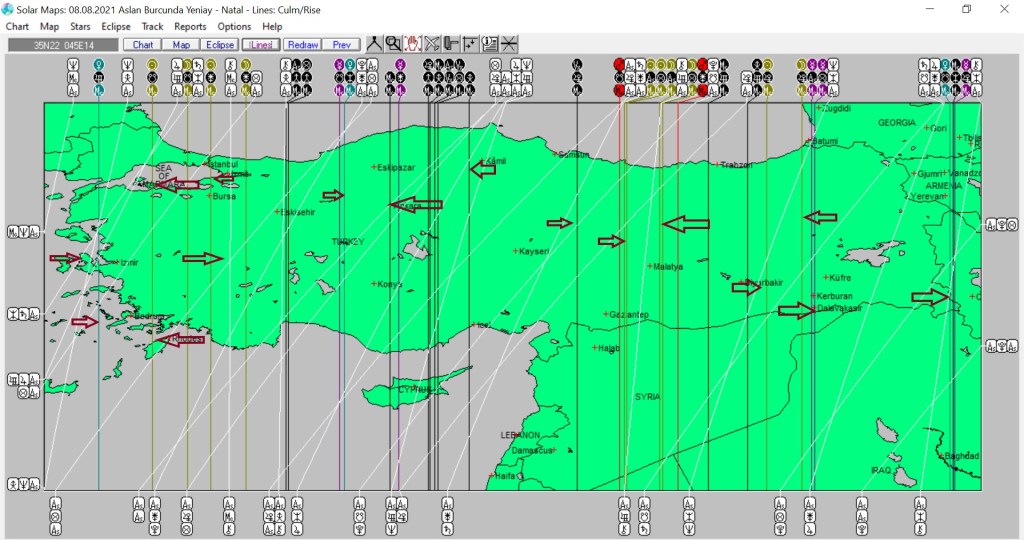Screen dimensions: 1024x540
Task: Open the Stars menu
Action: coord(80,26)
